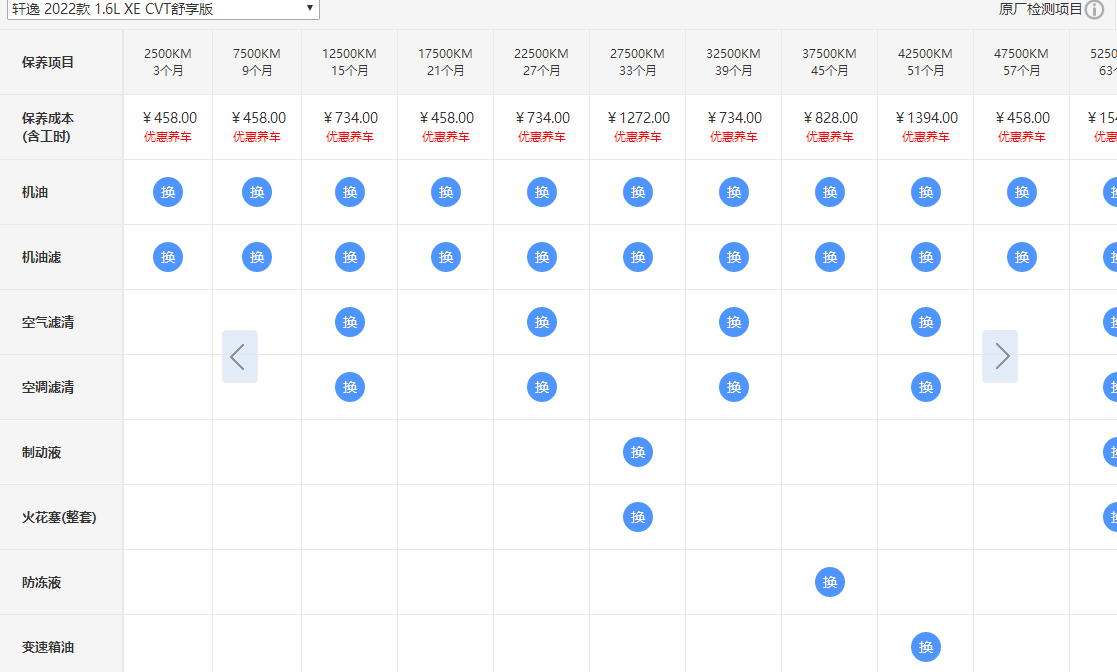This screenshot has height=672, width=1117.
Task: Click 空气滤清 换 badge at 42500KM
Action: click(926, 322)
